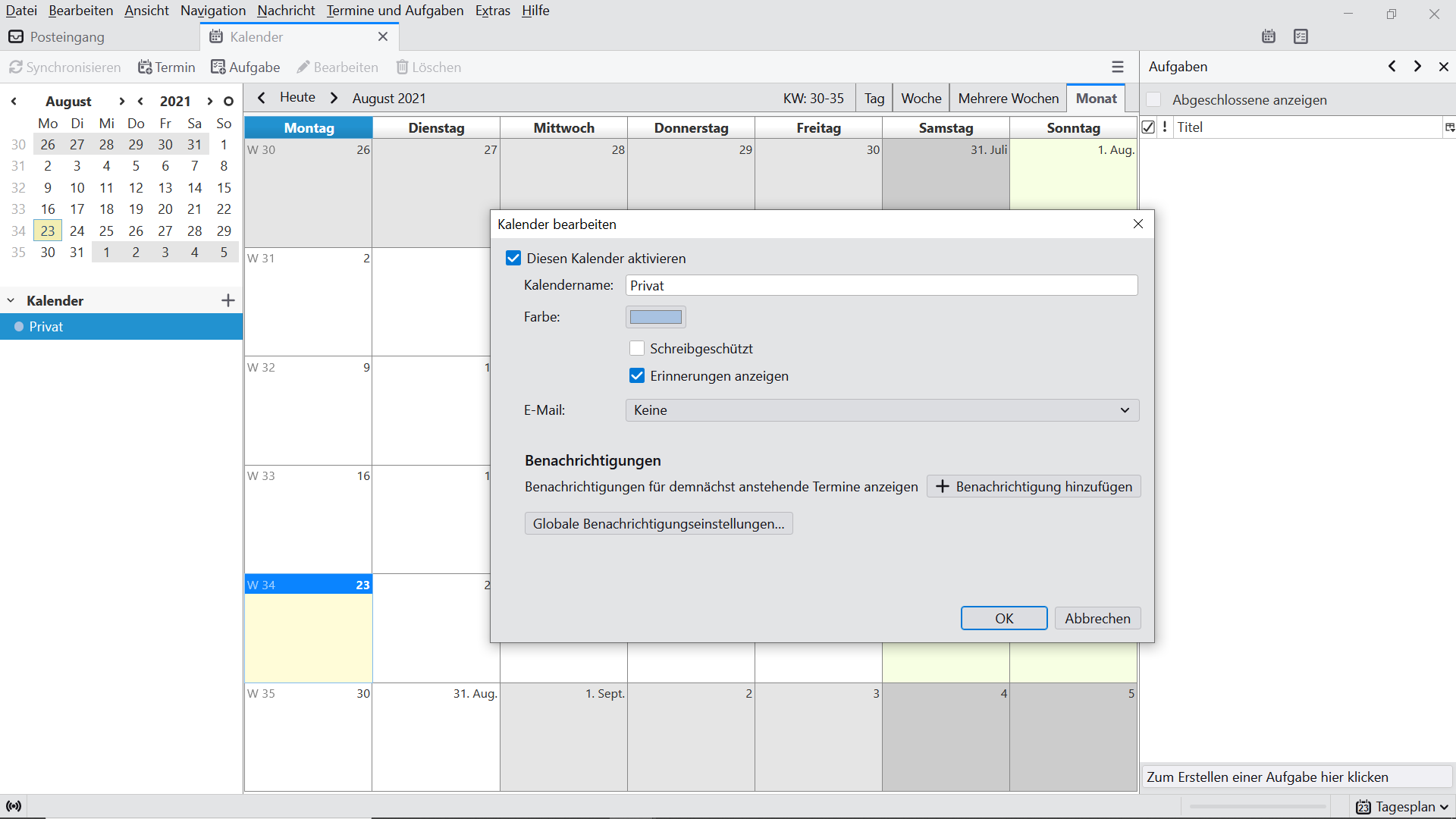The width and height of the screenshot is (1456, 819).
Task: Go to next month in mini calendar
Action: pos(121,102)
